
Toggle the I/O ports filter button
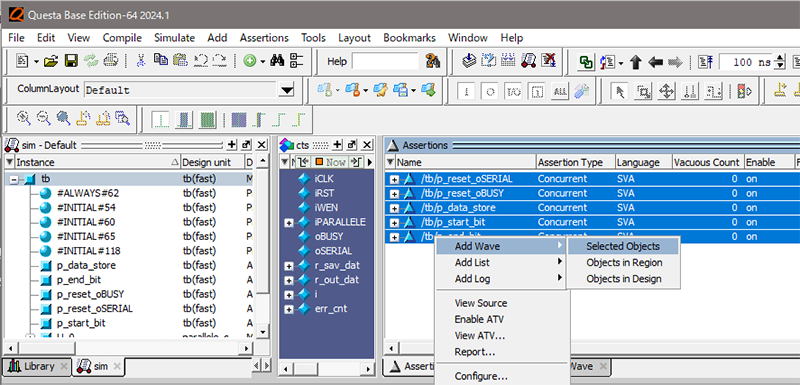click(513, 92)
